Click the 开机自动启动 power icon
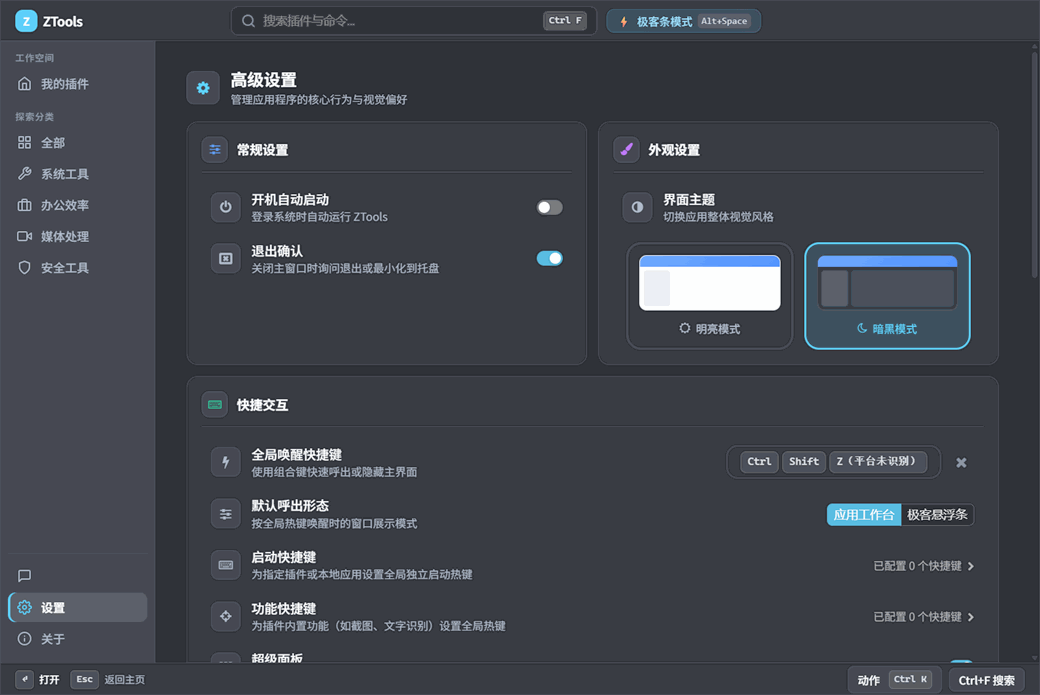 click(226, 207)
